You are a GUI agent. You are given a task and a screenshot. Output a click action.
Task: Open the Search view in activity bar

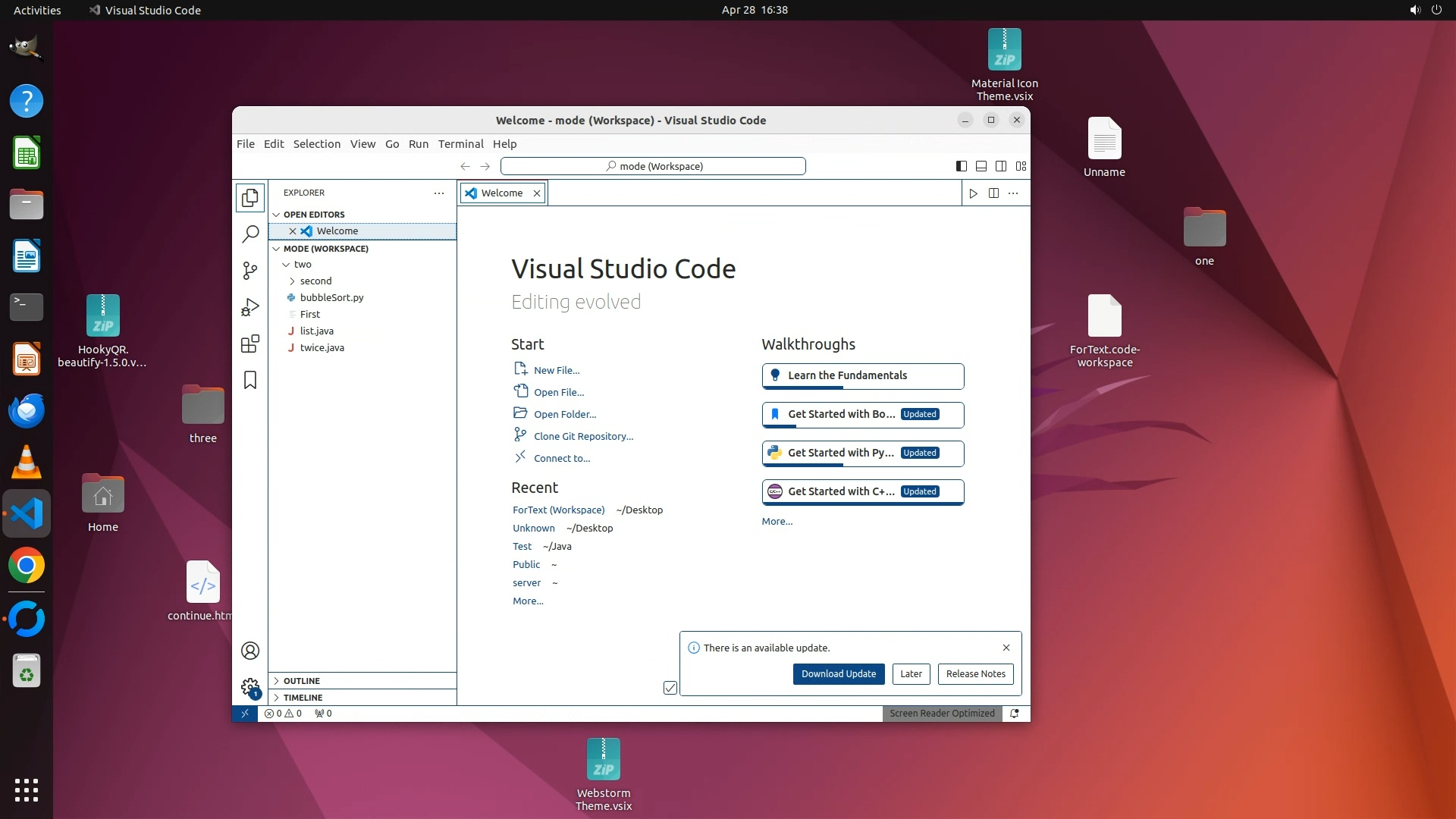(x=250, y=234)
